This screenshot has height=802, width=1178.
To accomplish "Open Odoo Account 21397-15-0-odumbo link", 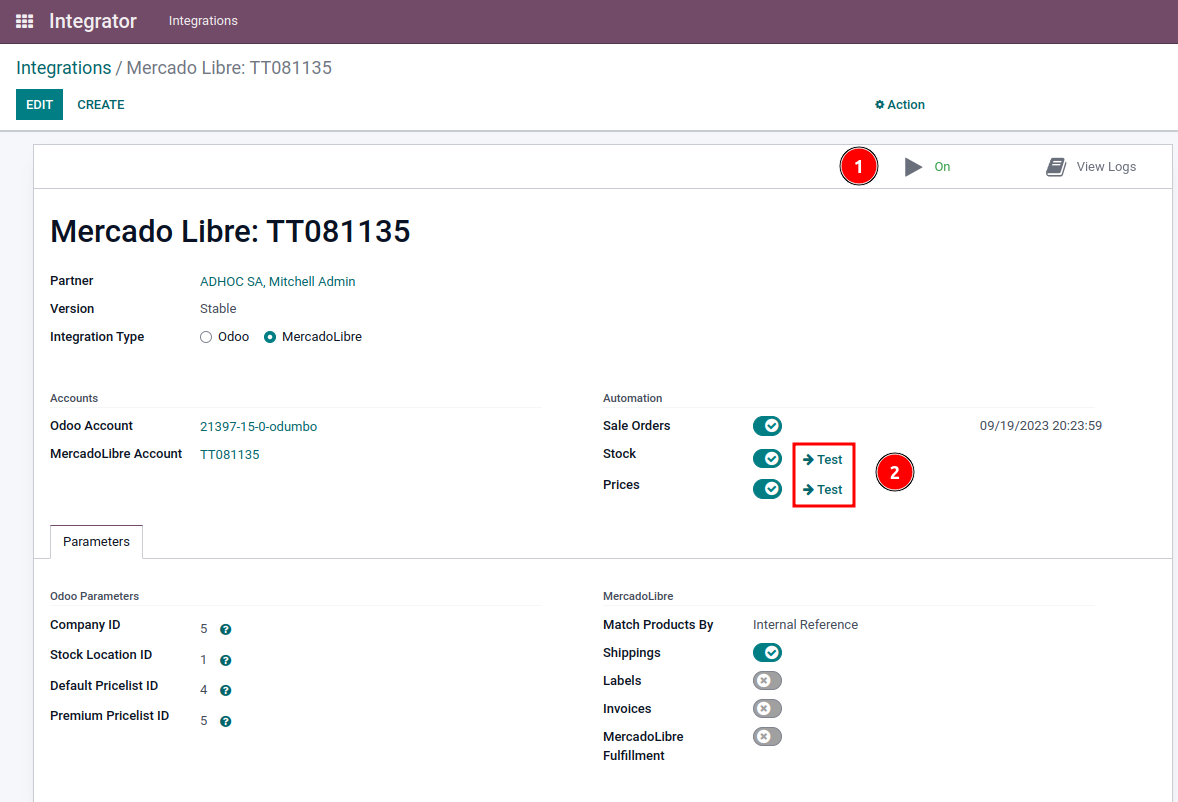I will tap(258, 427).
